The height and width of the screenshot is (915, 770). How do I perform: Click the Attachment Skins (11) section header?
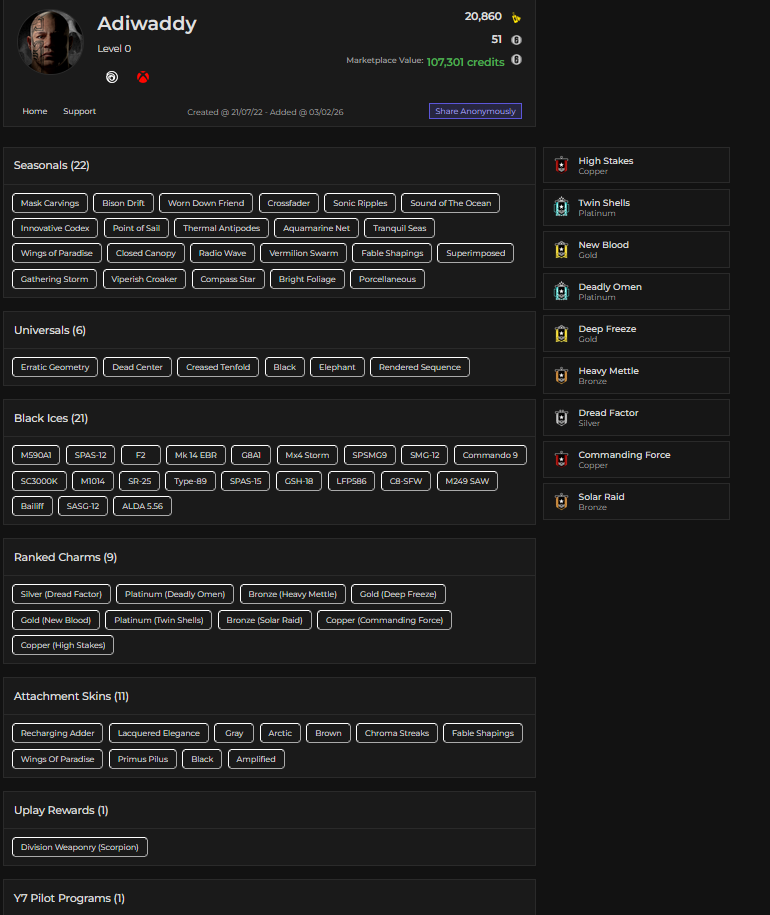pos(71,696)
